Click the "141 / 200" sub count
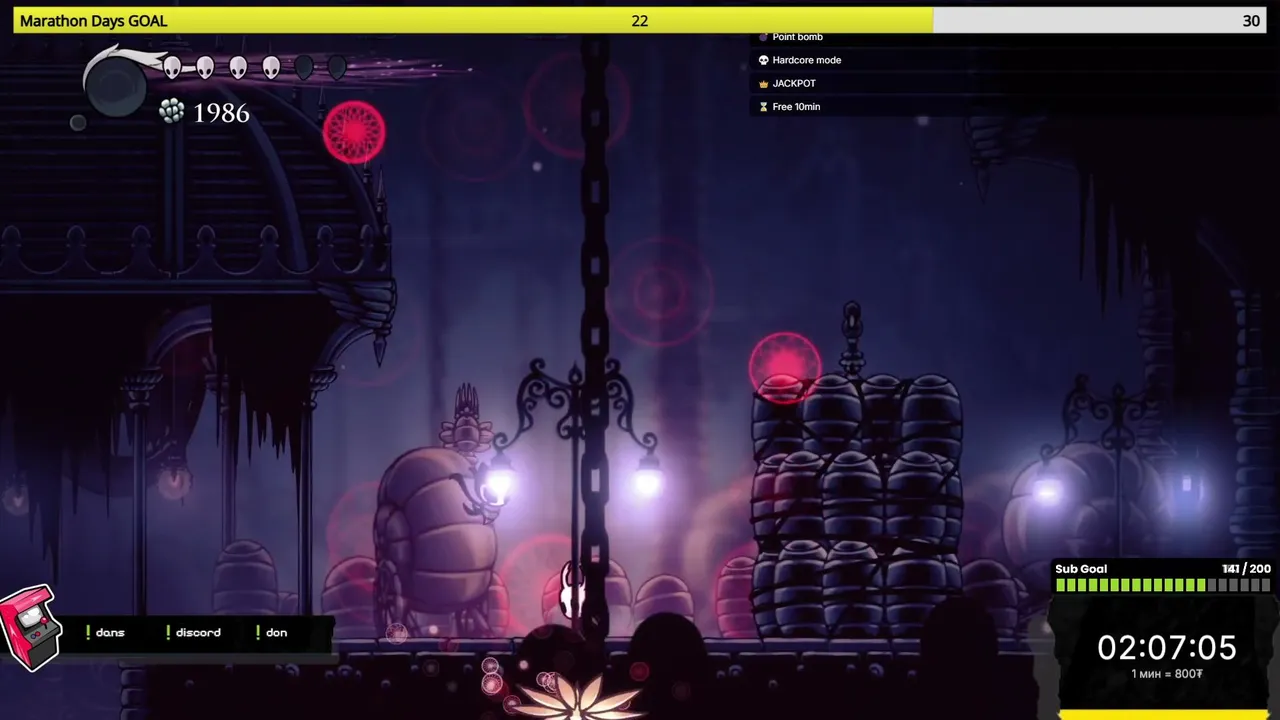Screen dimensions: 1280x720 (1246, 569)
